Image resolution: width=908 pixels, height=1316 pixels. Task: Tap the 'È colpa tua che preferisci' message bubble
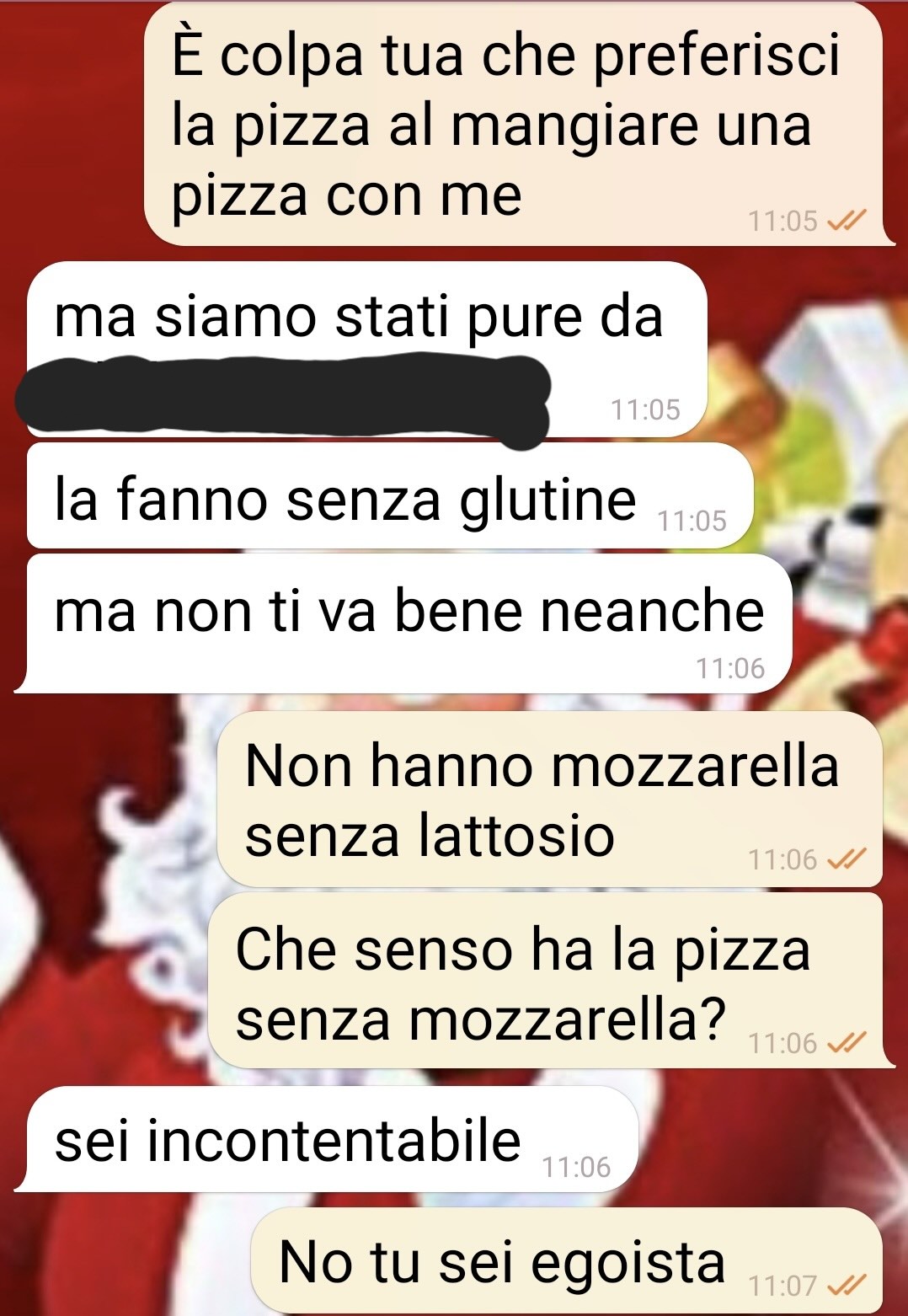(x=514, y=125)
